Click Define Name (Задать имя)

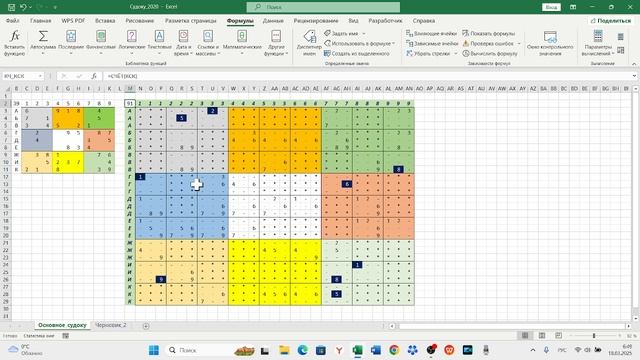coord(341,33)
